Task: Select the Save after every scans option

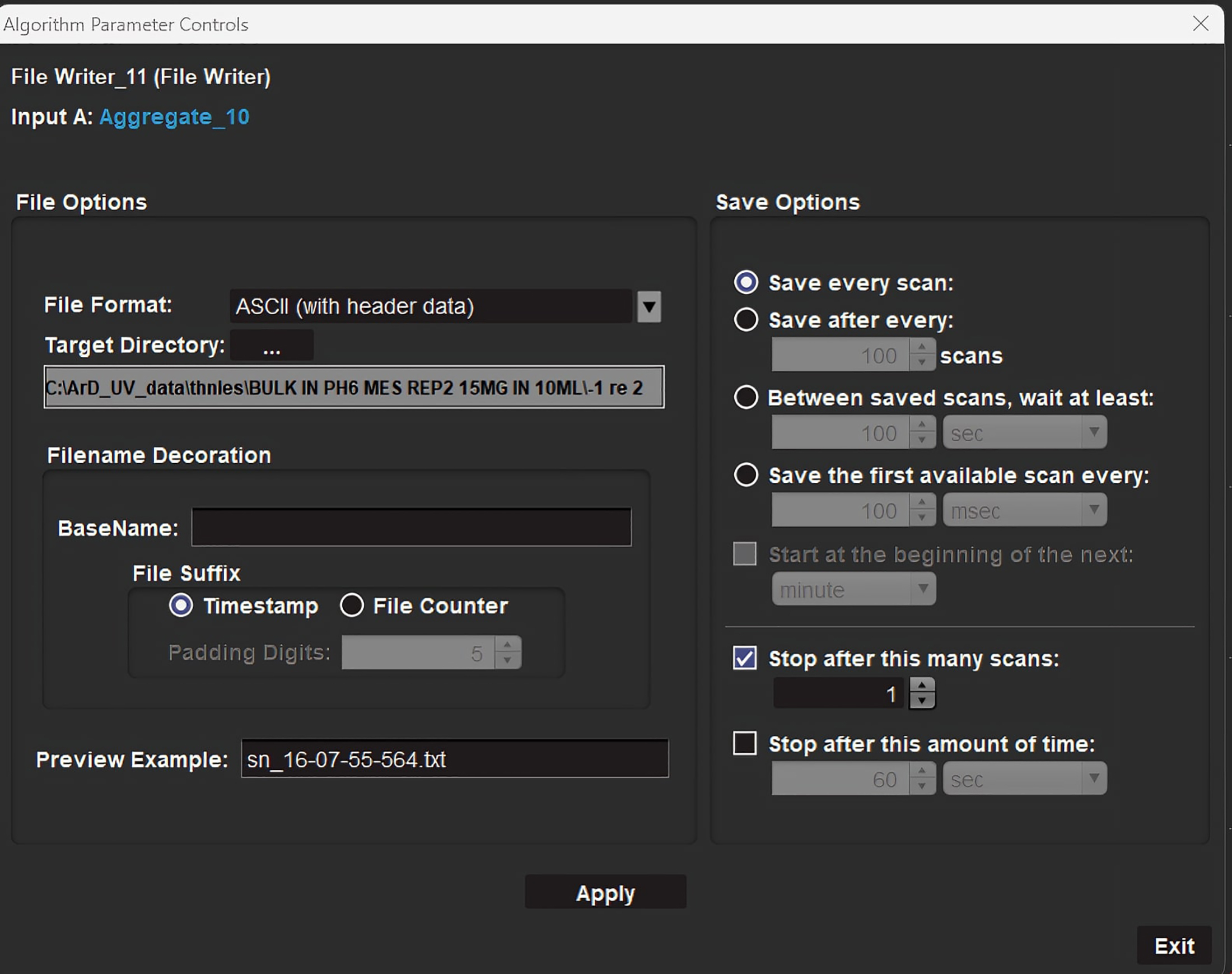Action: (x=746, y=320)
